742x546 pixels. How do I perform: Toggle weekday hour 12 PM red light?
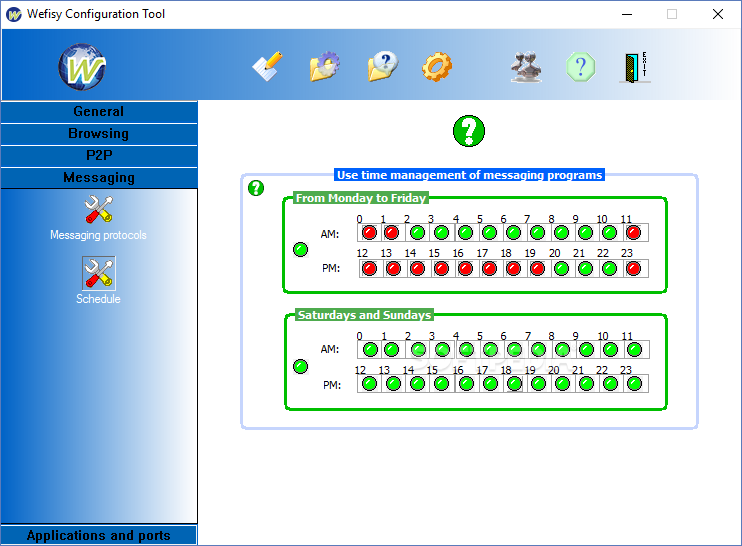tap(370, 269)
